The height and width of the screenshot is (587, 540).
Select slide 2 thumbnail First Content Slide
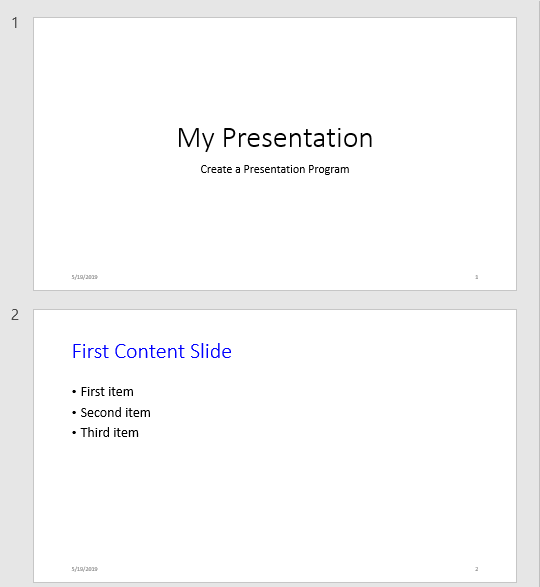(275, 445)
